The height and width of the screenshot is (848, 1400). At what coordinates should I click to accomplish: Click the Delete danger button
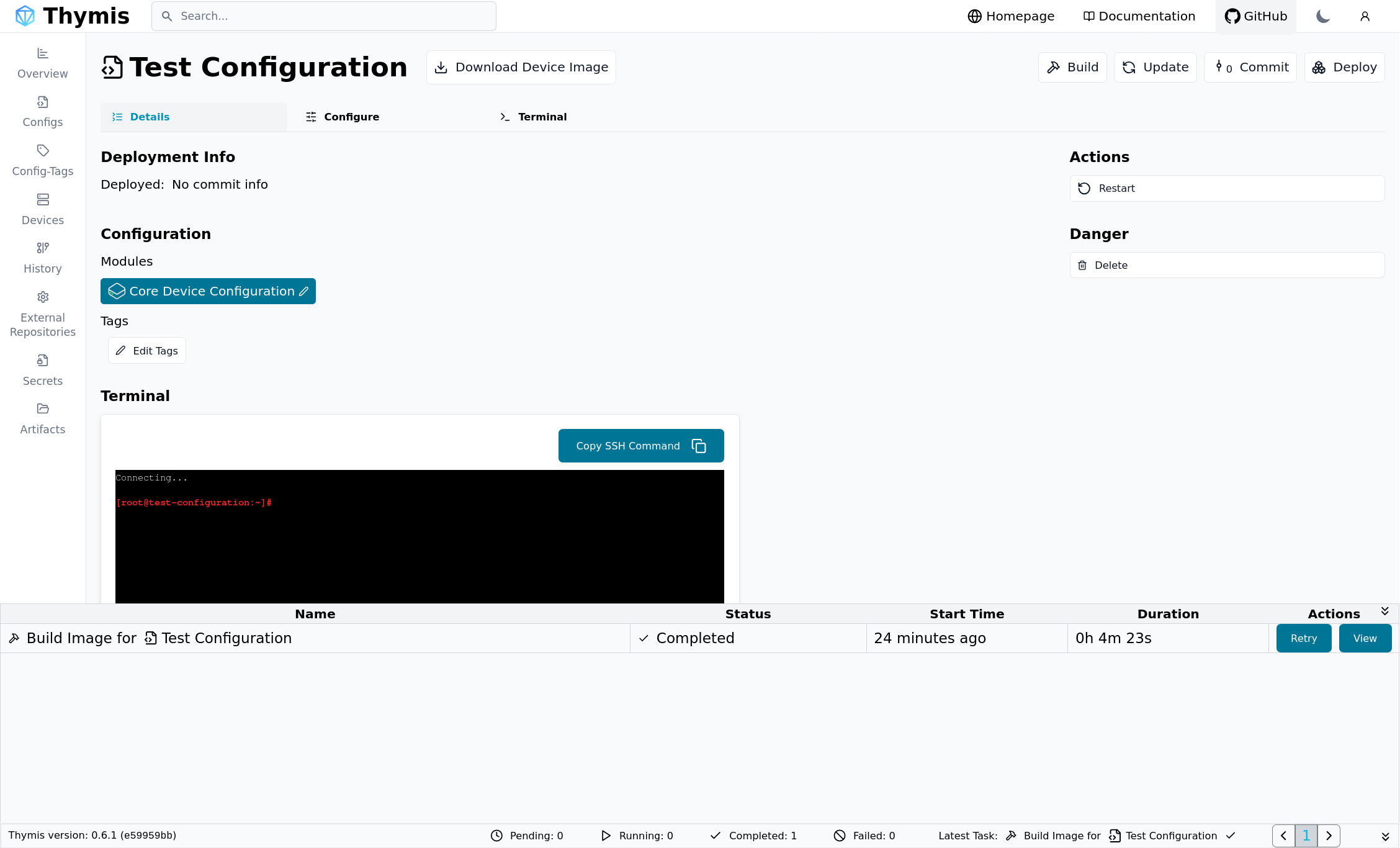tap(1227, 265)
